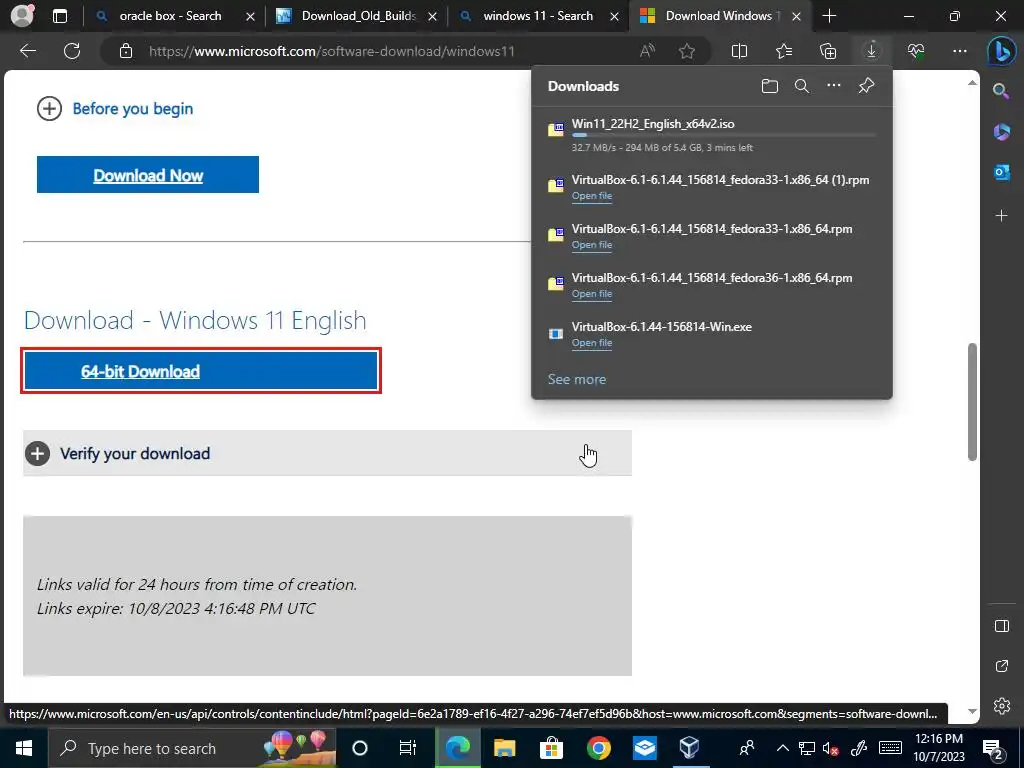Screen dimensions: 1024x768
Task: Hide the sidebar panel toggle icon
Action: [1002, 626]
